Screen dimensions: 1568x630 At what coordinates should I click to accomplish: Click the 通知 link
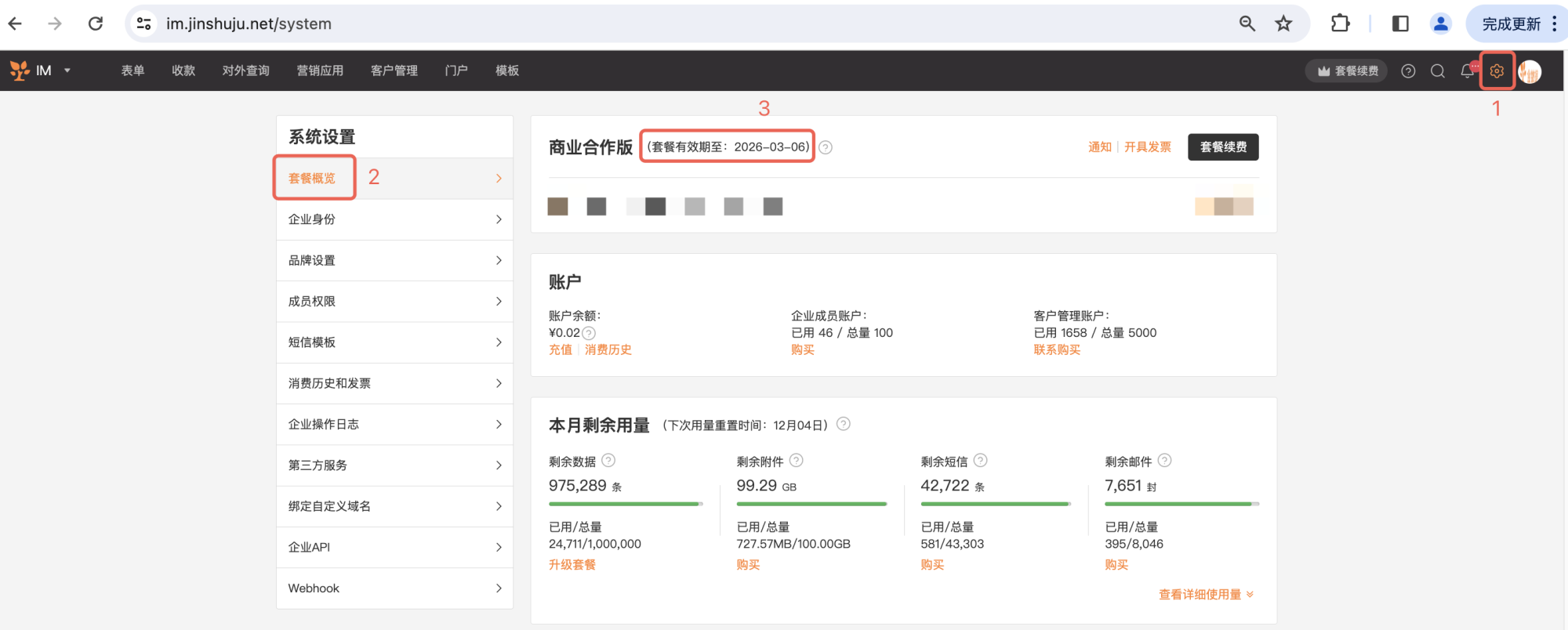tap(1100, 147)
